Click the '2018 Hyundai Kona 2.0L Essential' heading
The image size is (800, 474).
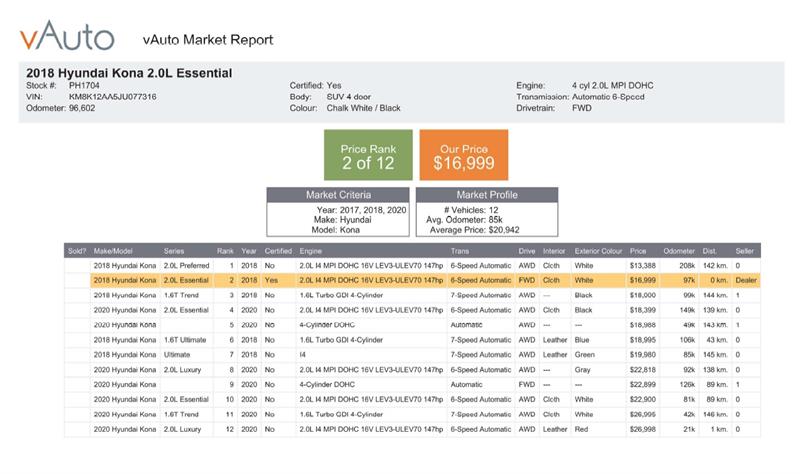129,73
